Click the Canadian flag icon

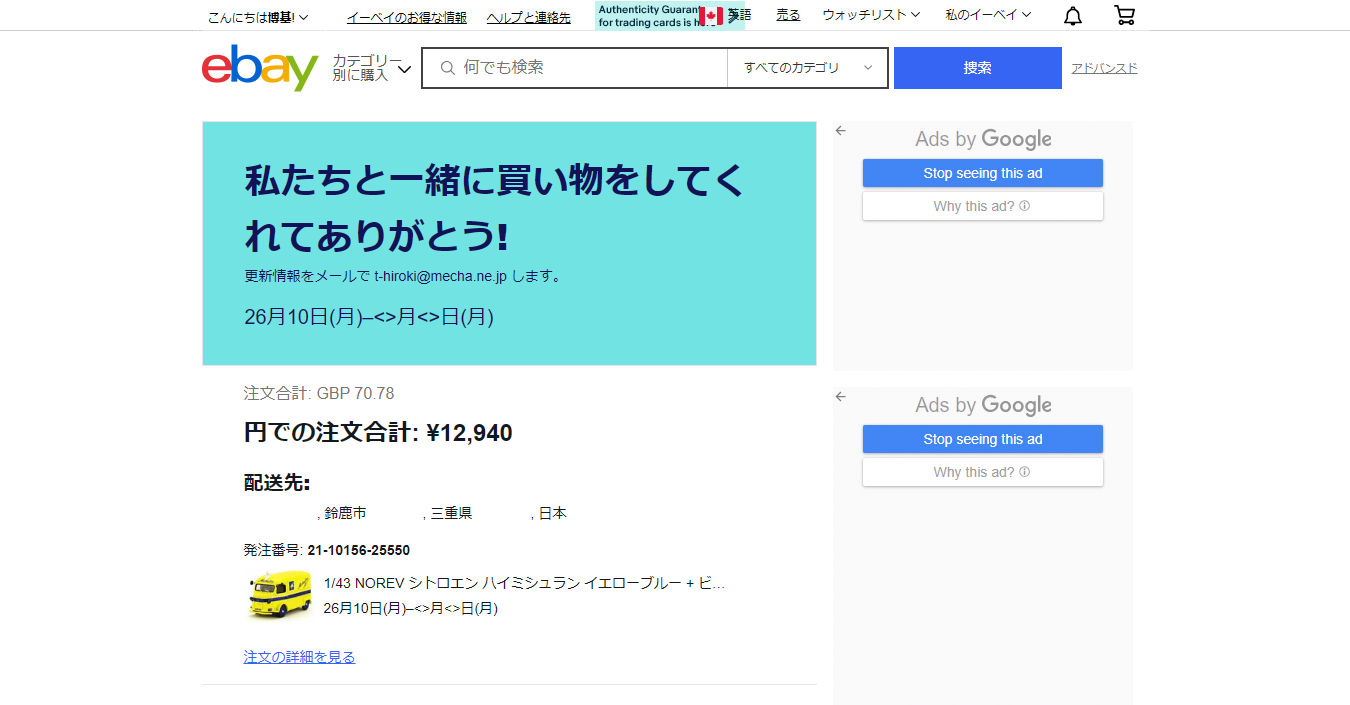coord(711,16)
